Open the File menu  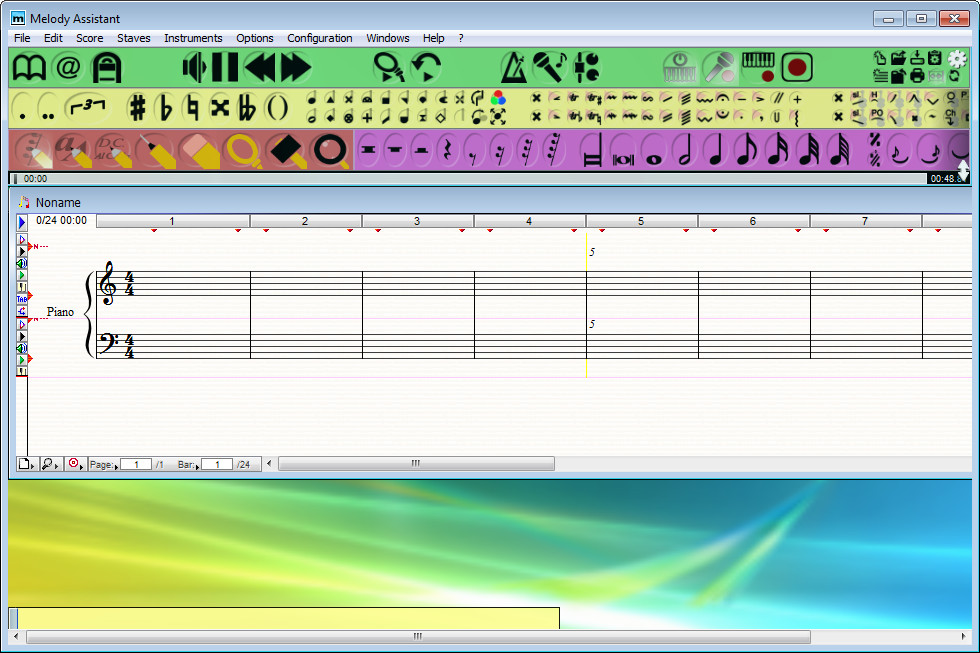22,38
